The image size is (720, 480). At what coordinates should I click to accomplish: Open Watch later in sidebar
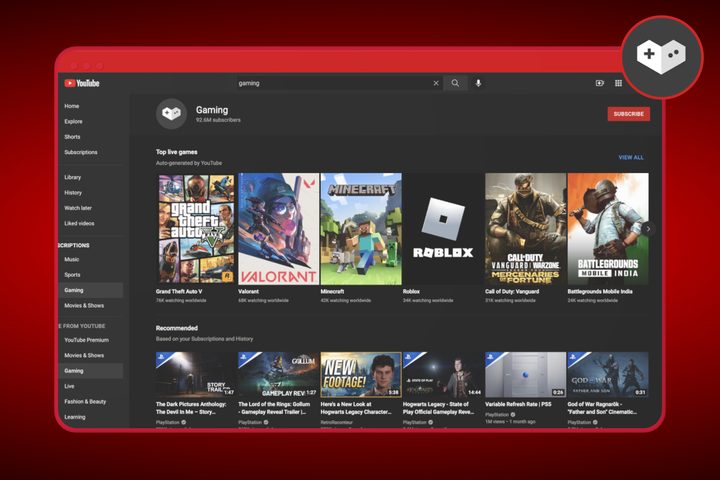(78, 208)
